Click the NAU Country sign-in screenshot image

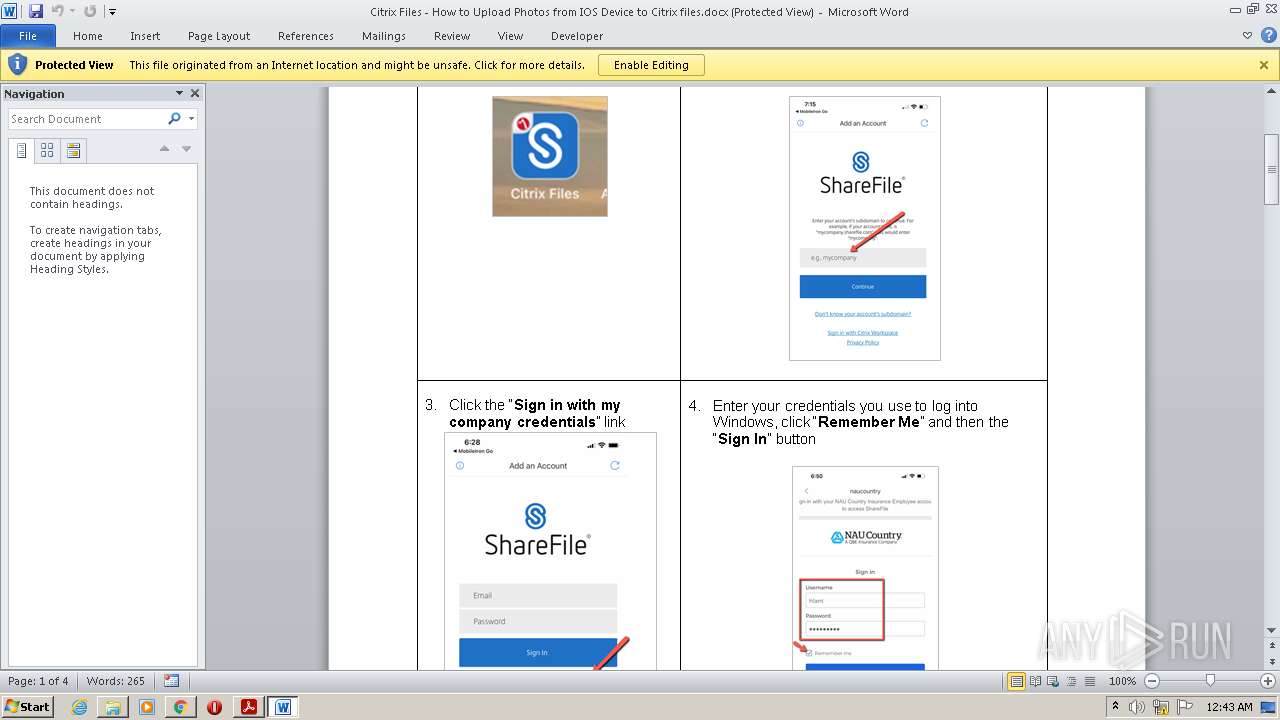click(865, 568)
